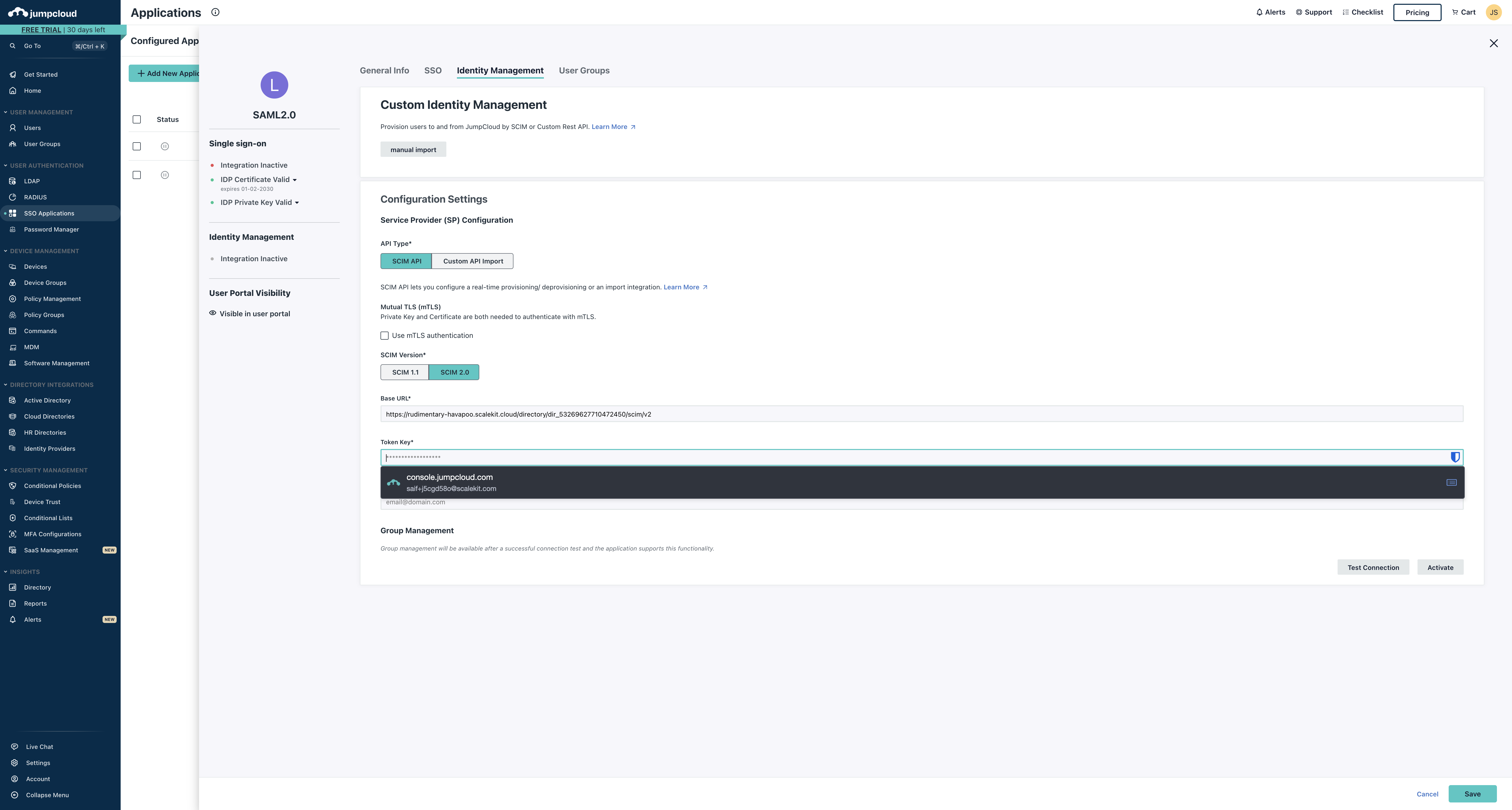Open Support in top bar

point(1314,12)
